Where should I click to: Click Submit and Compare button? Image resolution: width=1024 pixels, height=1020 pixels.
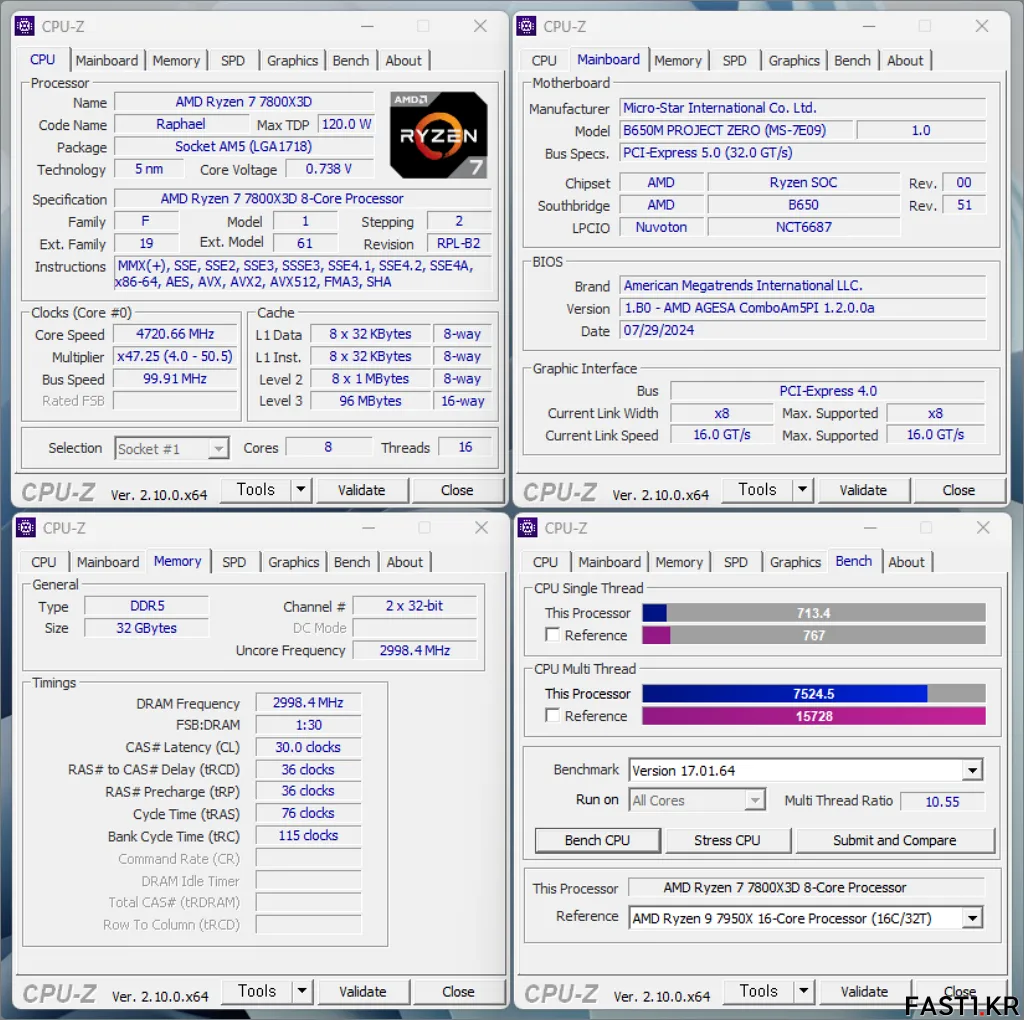(895, 840)
